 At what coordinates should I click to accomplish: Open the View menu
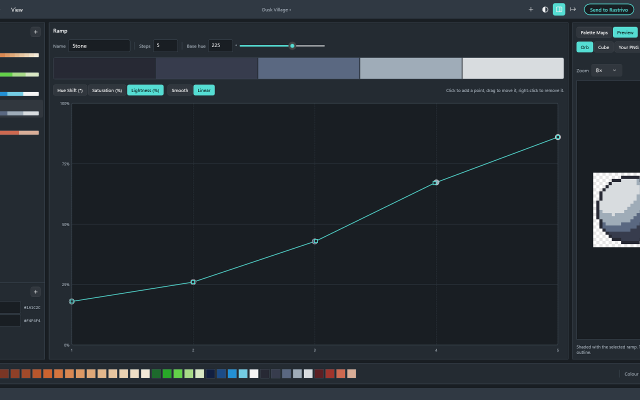coord(17,9)
